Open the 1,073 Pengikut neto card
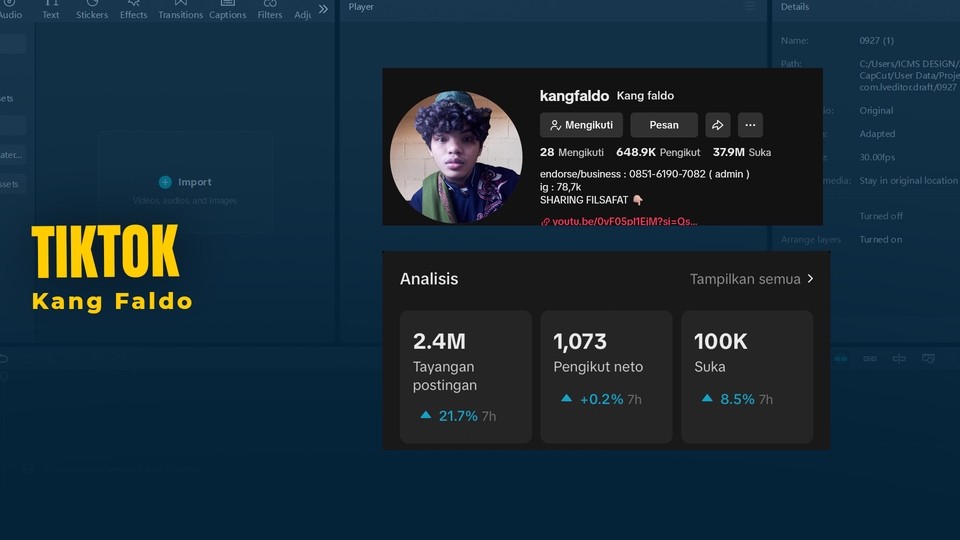 (606, 377)
